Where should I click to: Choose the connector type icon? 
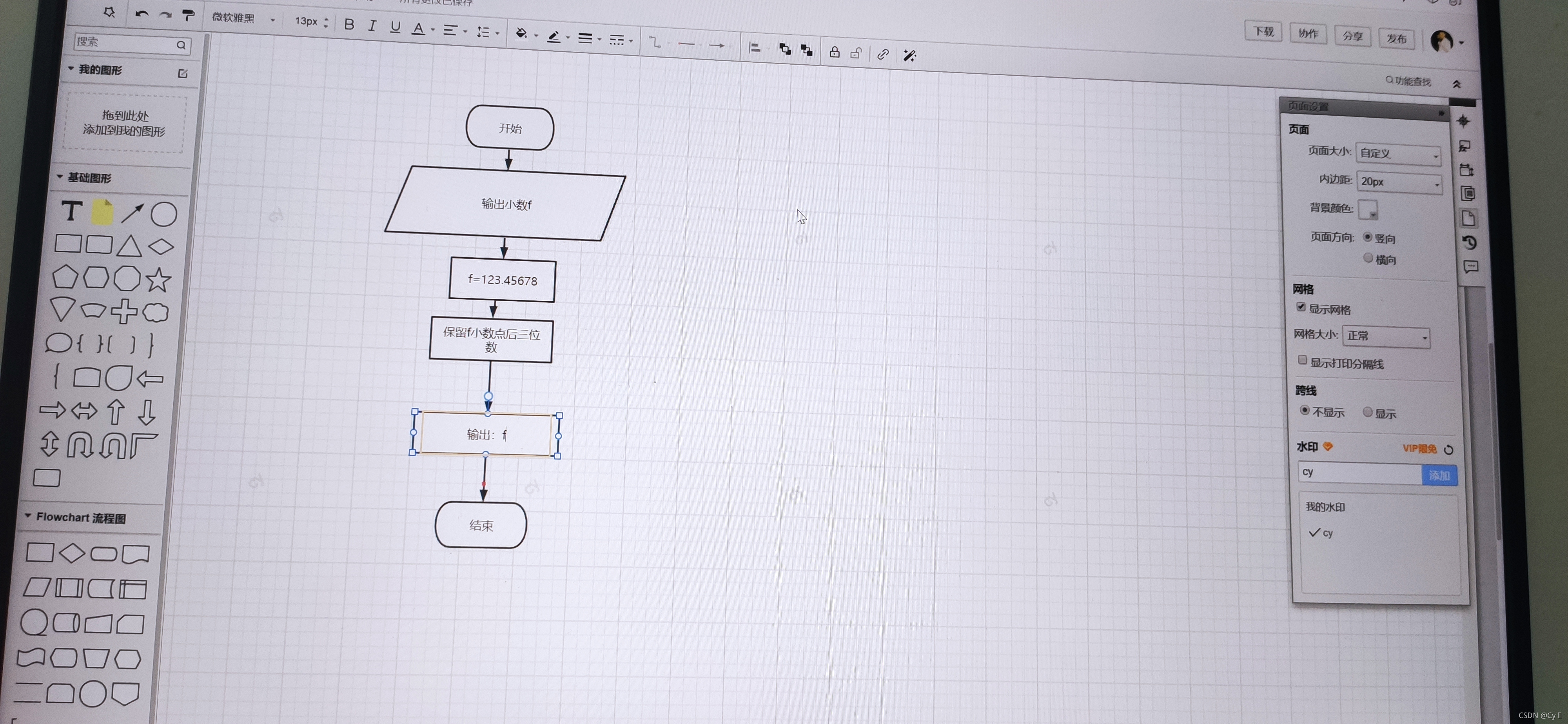click(x=654, y=42)
